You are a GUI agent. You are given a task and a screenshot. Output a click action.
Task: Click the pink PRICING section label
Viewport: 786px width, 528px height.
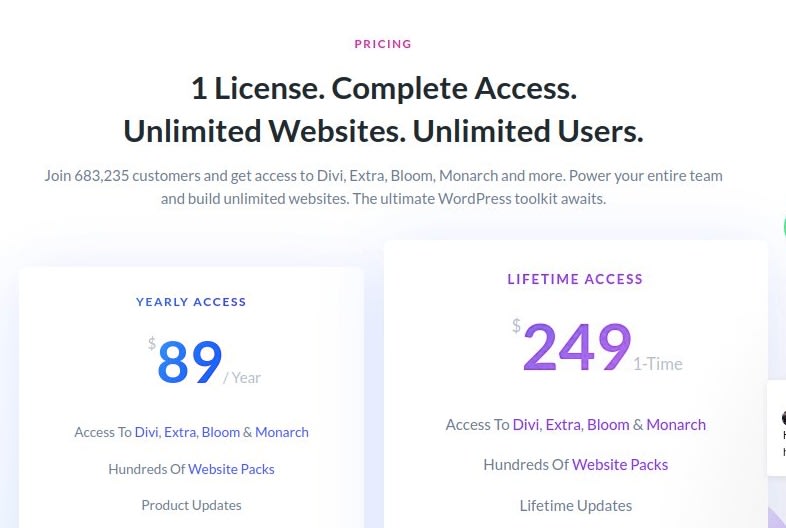[383, 44]
